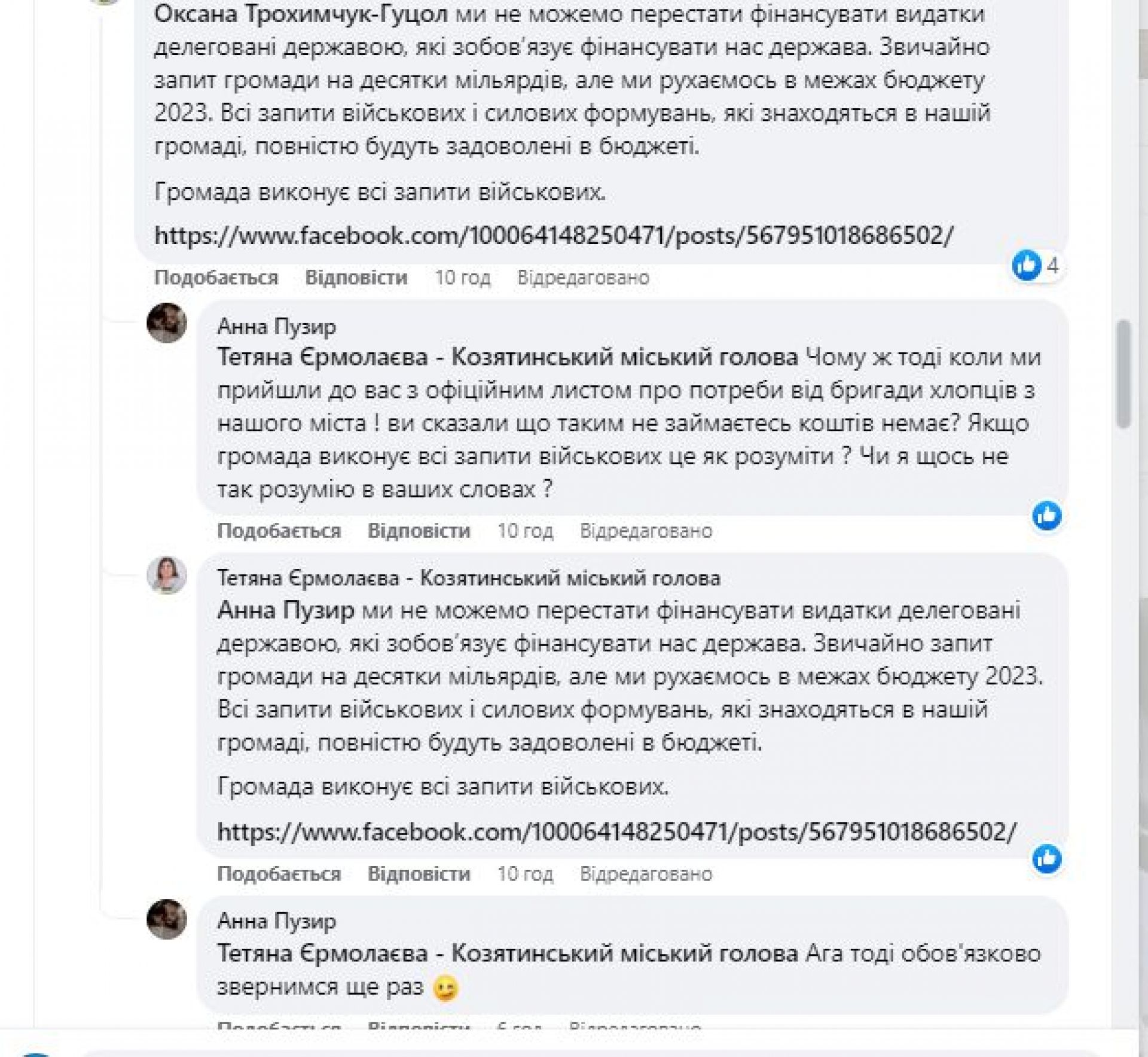
Task: Open Тетяна Єрмолаєва's profile avatar
Action: point(167,575)
